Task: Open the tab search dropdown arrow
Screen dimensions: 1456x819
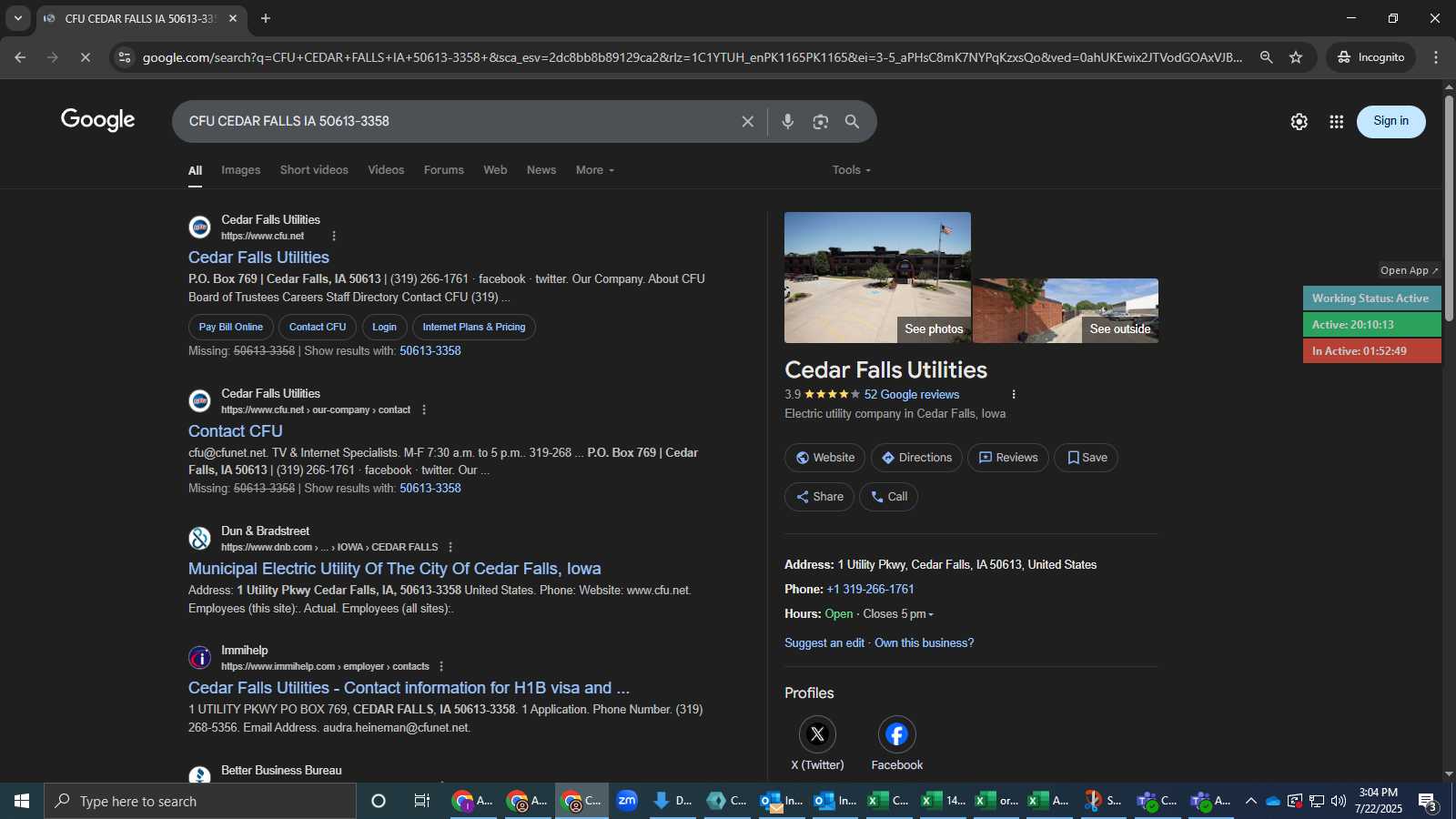Action: click(17, 18)
